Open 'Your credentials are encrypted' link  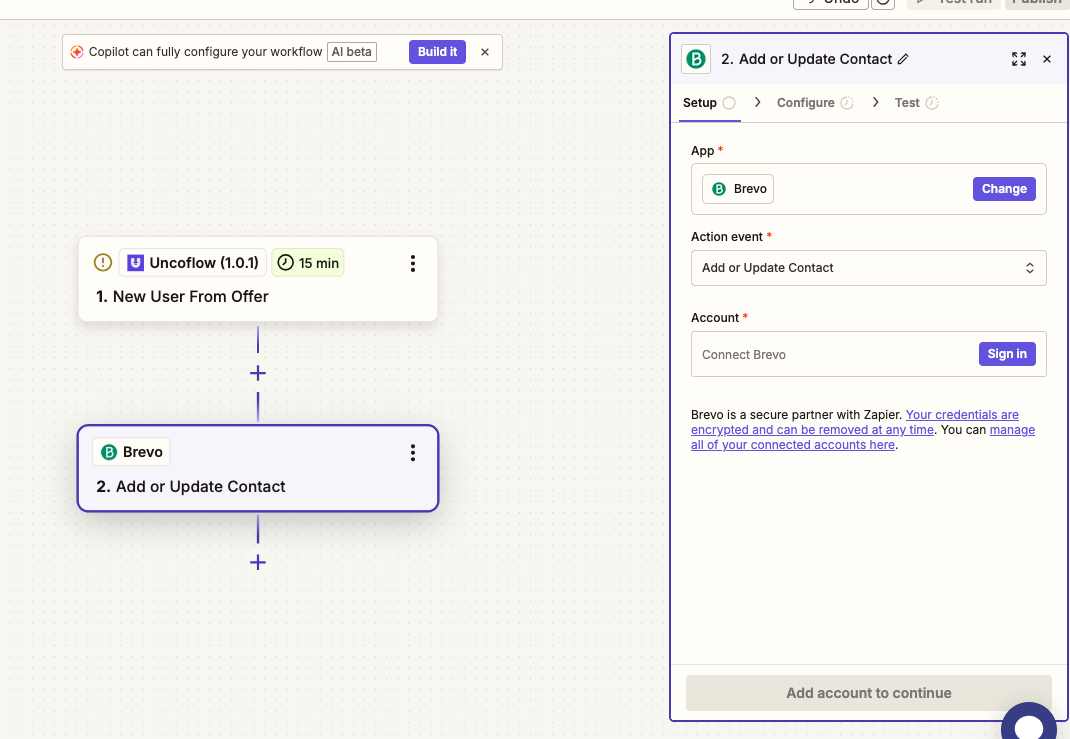point(855,422)
